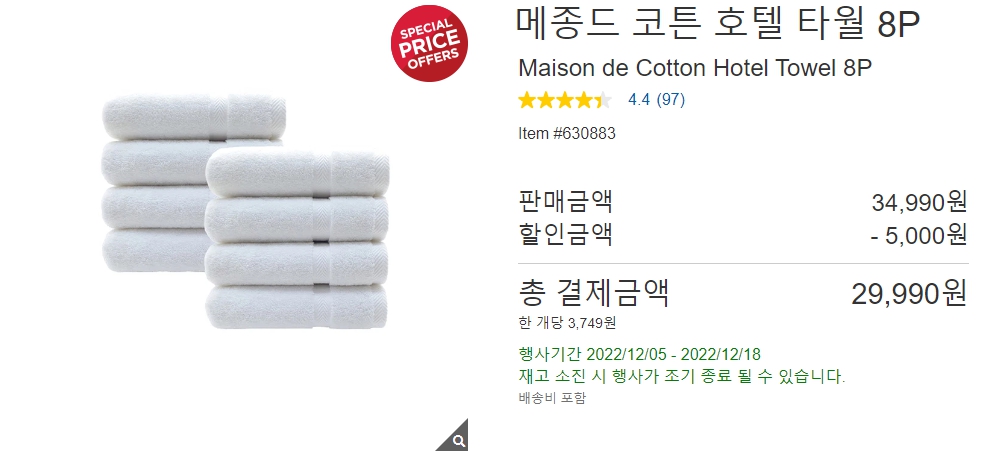The height and width of the screenshot is (451, 1002).
Task: Click the star rating icons
Action: point(565,100)
